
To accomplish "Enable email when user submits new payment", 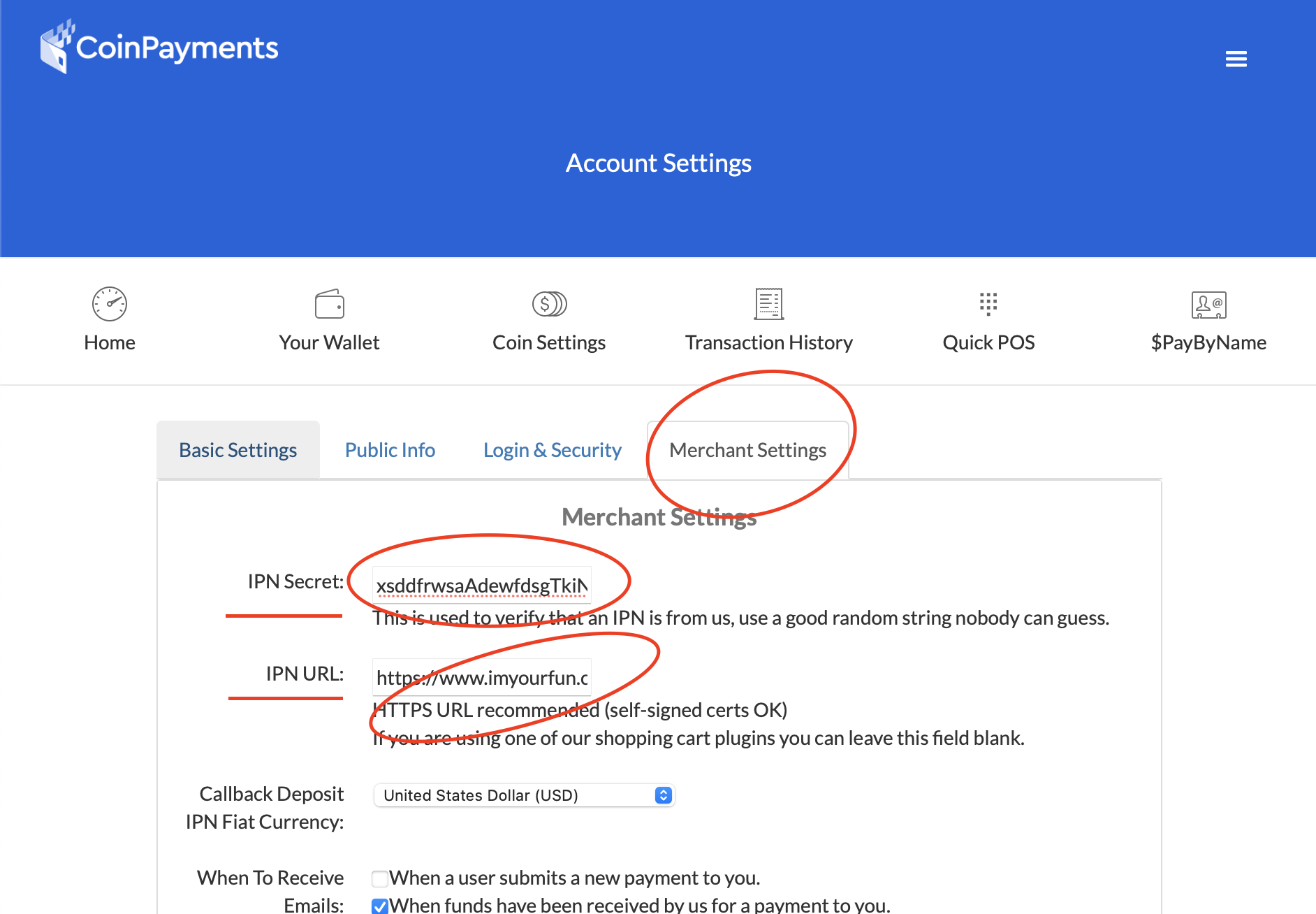I will click(x=380, y=878).
